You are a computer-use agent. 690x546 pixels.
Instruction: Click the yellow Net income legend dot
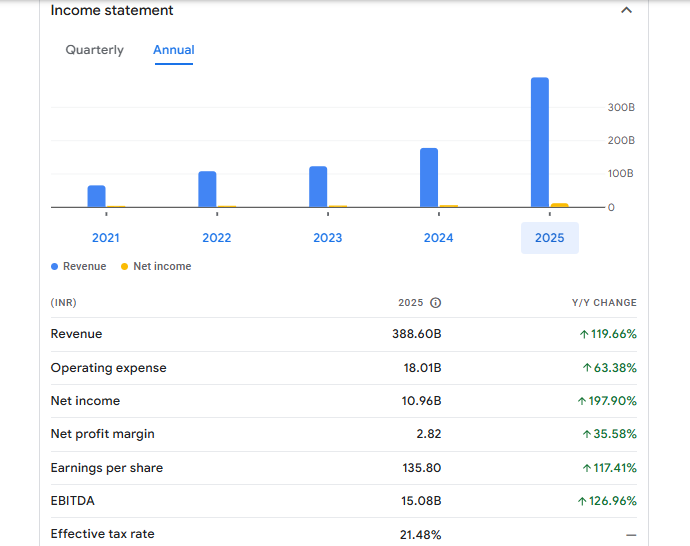[125, 267]
